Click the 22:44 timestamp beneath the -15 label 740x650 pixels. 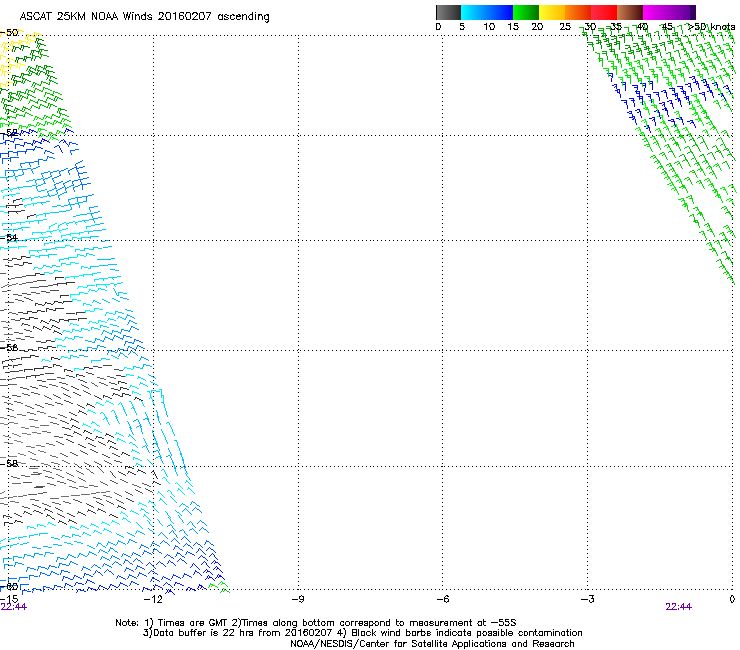click(x=14, y=607)
